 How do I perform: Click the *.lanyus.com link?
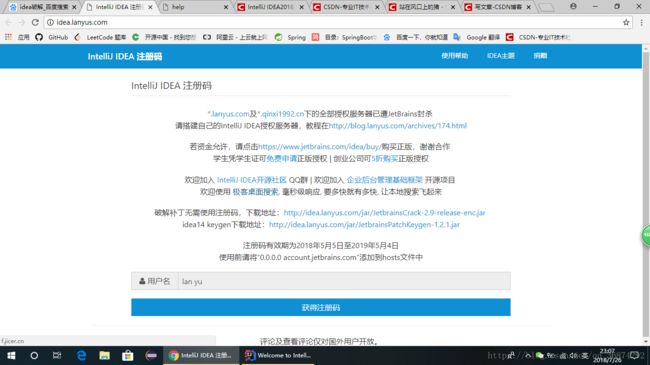[x=228, y=114]
